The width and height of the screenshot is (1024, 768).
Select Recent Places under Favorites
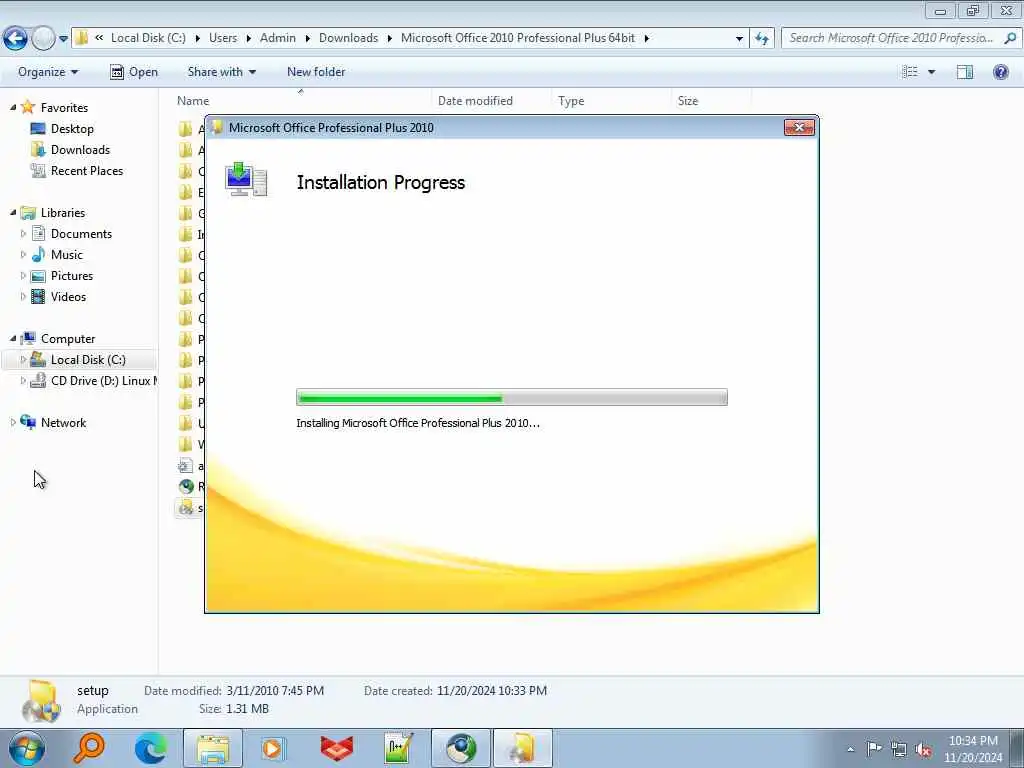tap(86, 170)
